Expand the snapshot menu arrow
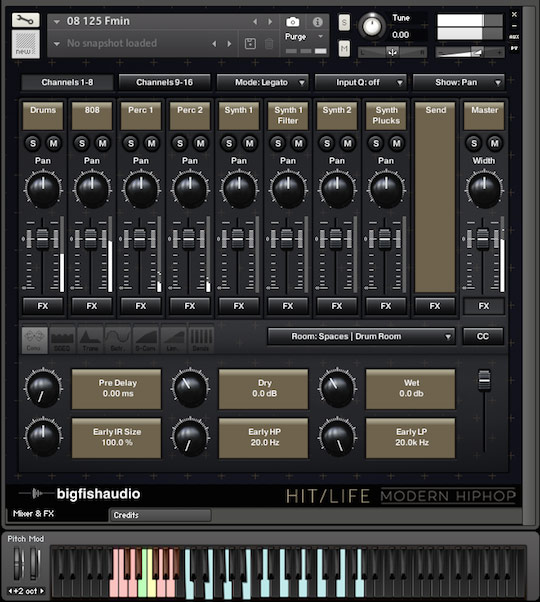The width and height of the screenshot is (540, 602). coord(57,44)
